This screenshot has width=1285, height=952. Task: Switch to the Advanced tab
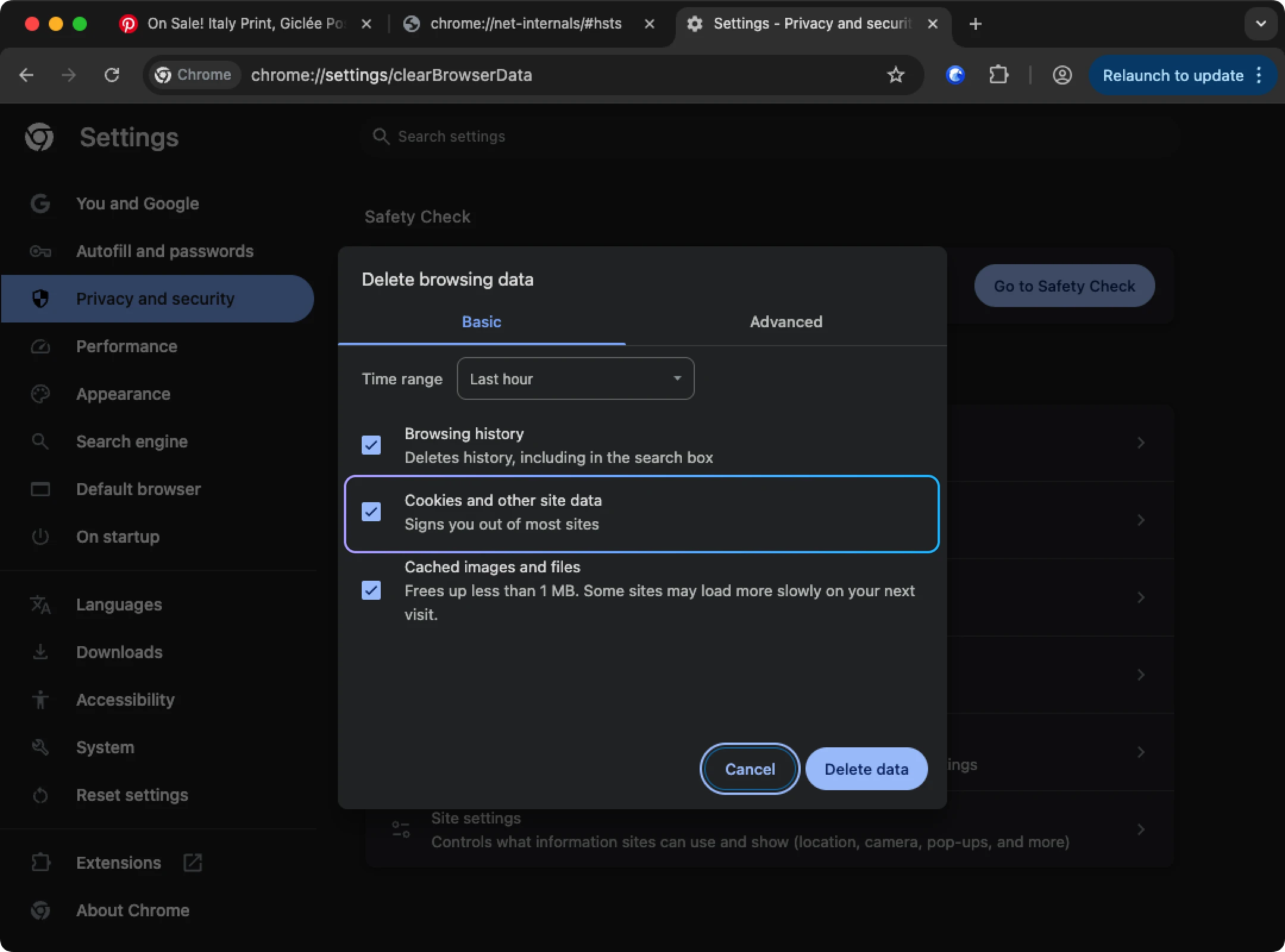click(x=785, y=322)
